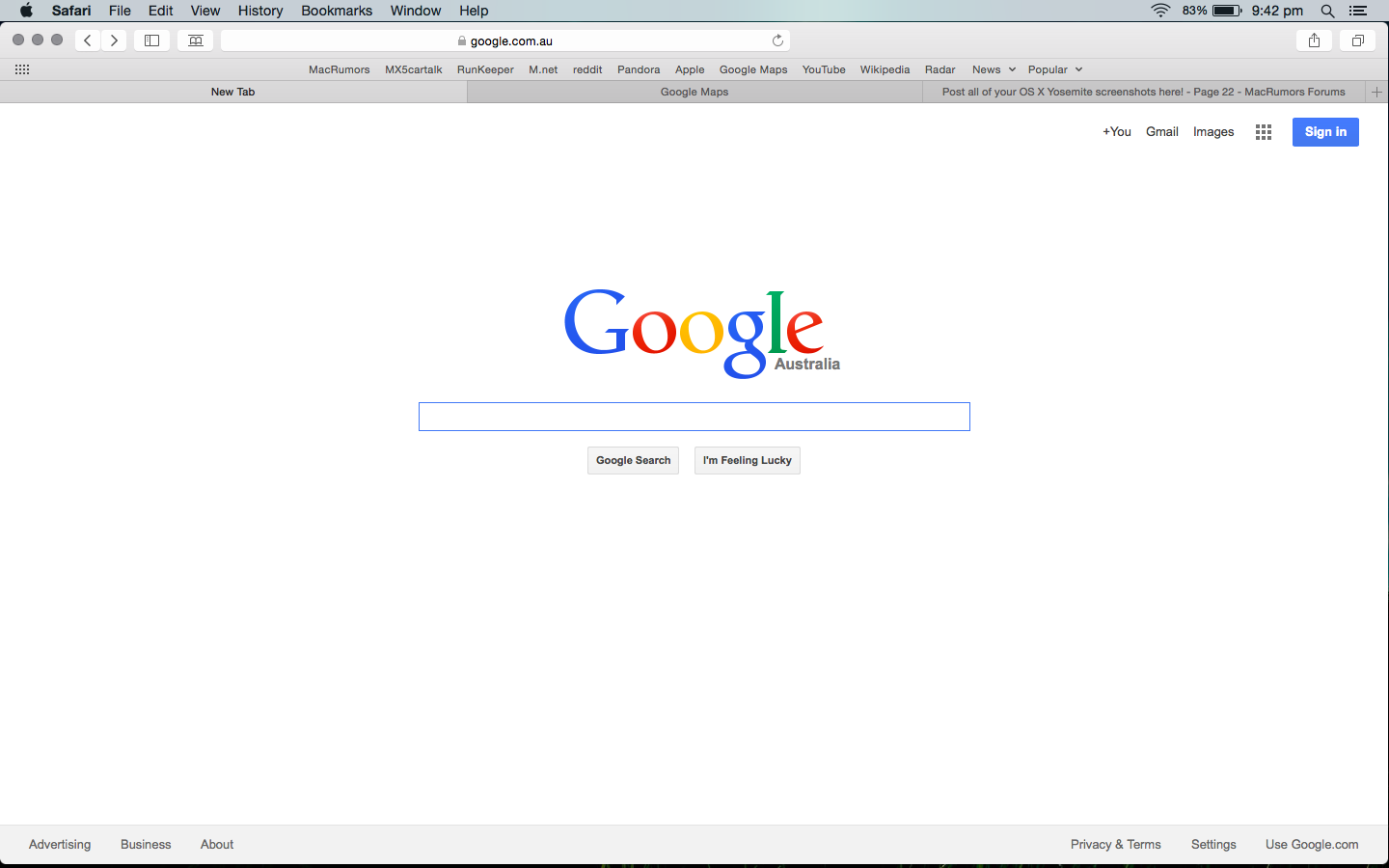Switch to the New Tab tab
This screenshot has width=1389, height=868.
(x=233, y=92)
